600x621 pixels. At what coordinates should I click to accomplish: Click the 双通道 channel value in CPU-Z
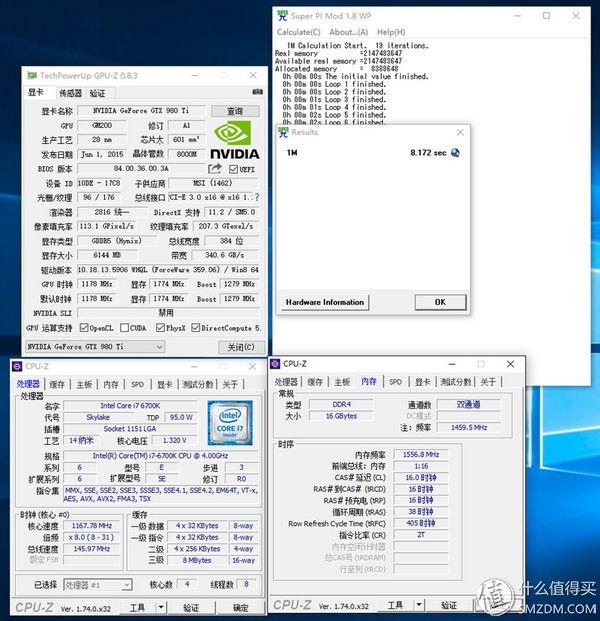469,404
